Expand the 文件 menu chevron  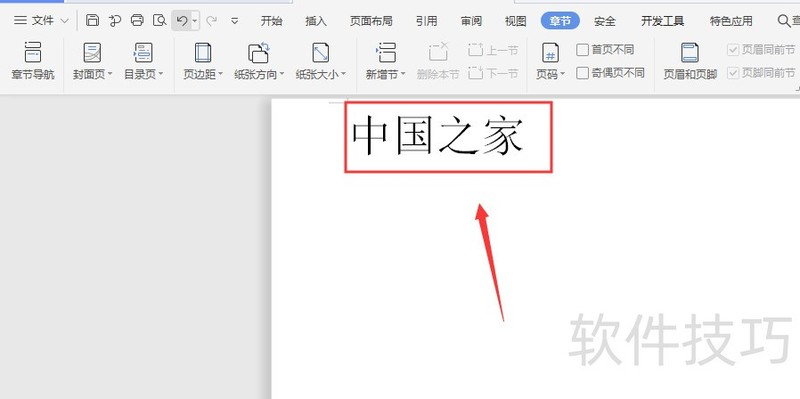65,21
